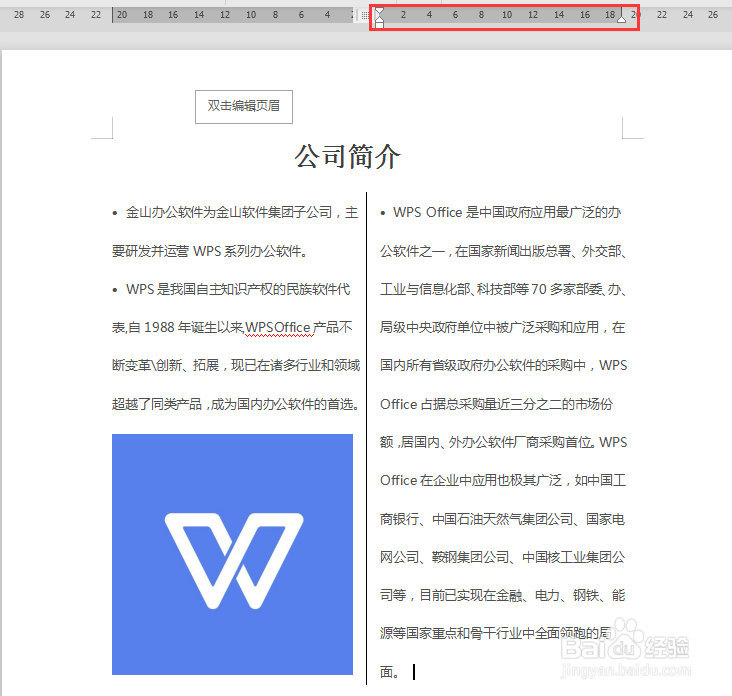The height and width of the screenshot is (696, 732).
Task: Click the line 超越了同类产品，成为国内办公软件的首选。
Action: coord(236,404)
